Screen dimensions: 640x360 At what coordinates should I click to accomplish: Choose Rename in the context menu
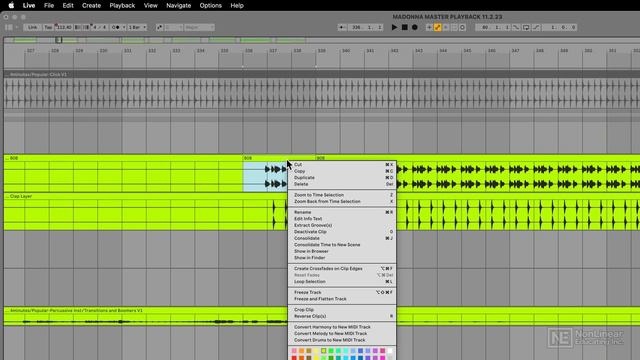[342, 212]
